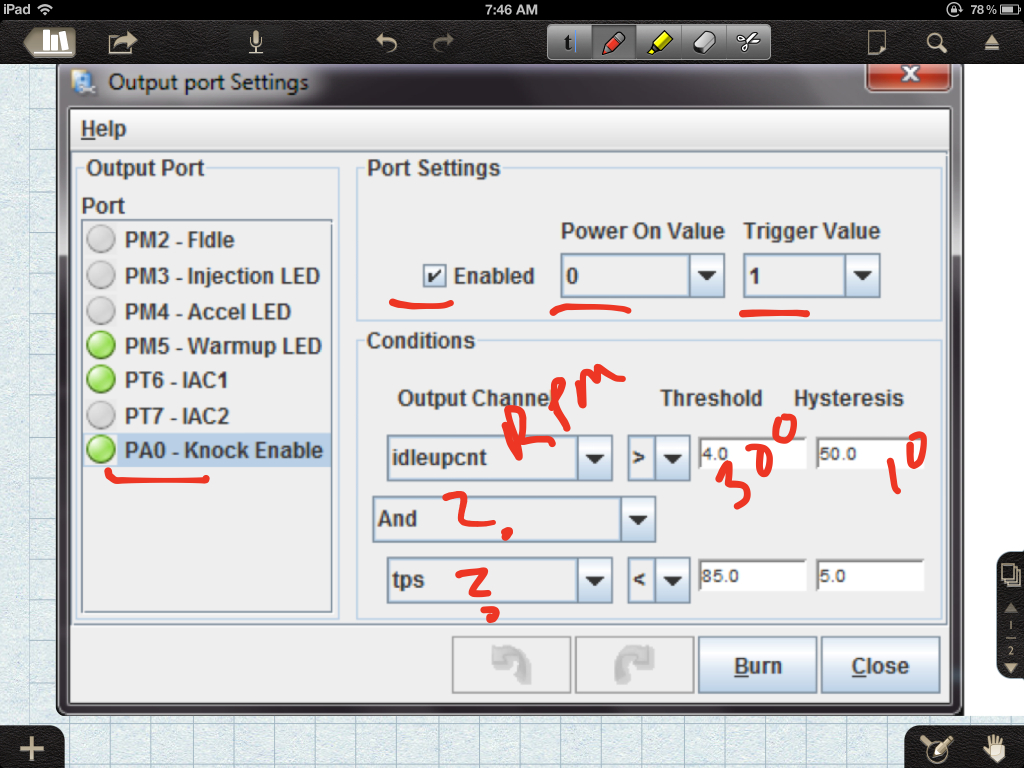Viewport: 1024px width, 768px height.
Task: Redo stroke in top toolbar
Action: pyautogui.click(x=443, y=43)
